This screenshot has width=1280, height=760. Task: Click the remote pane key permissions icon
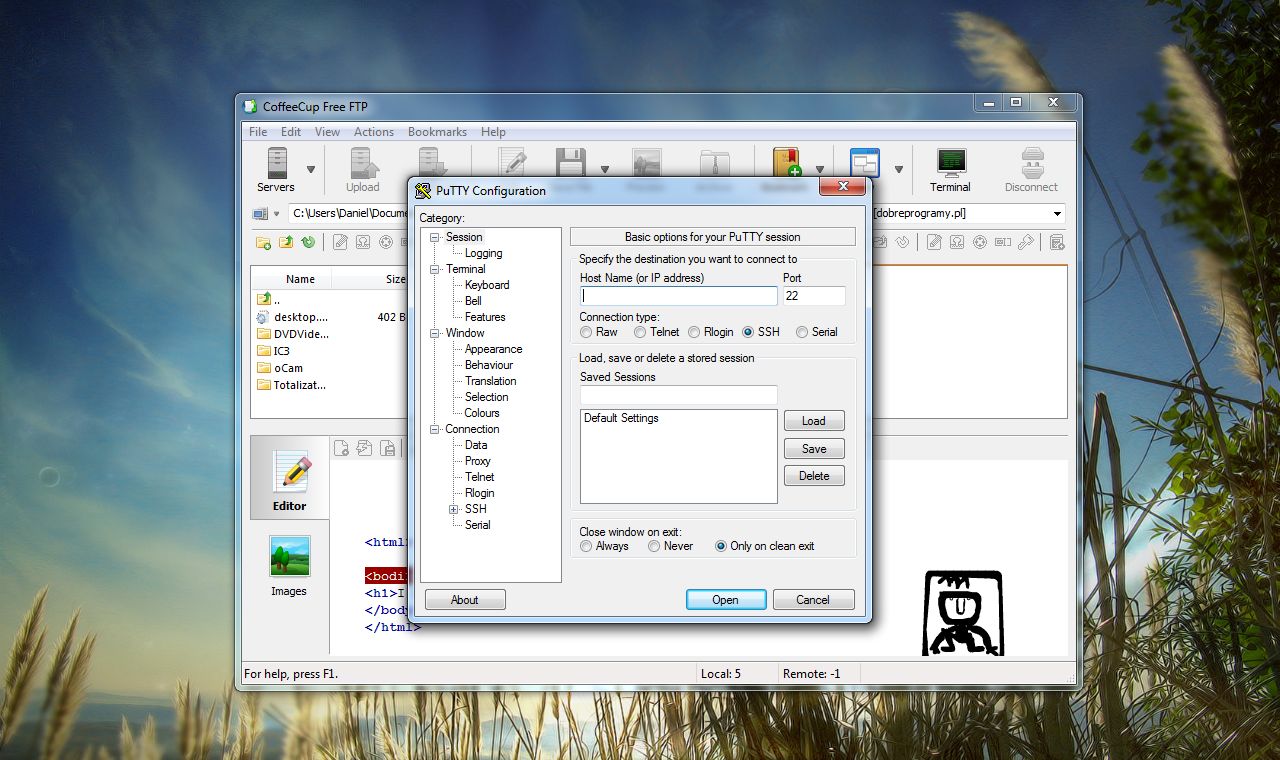tap(1025, 242)
